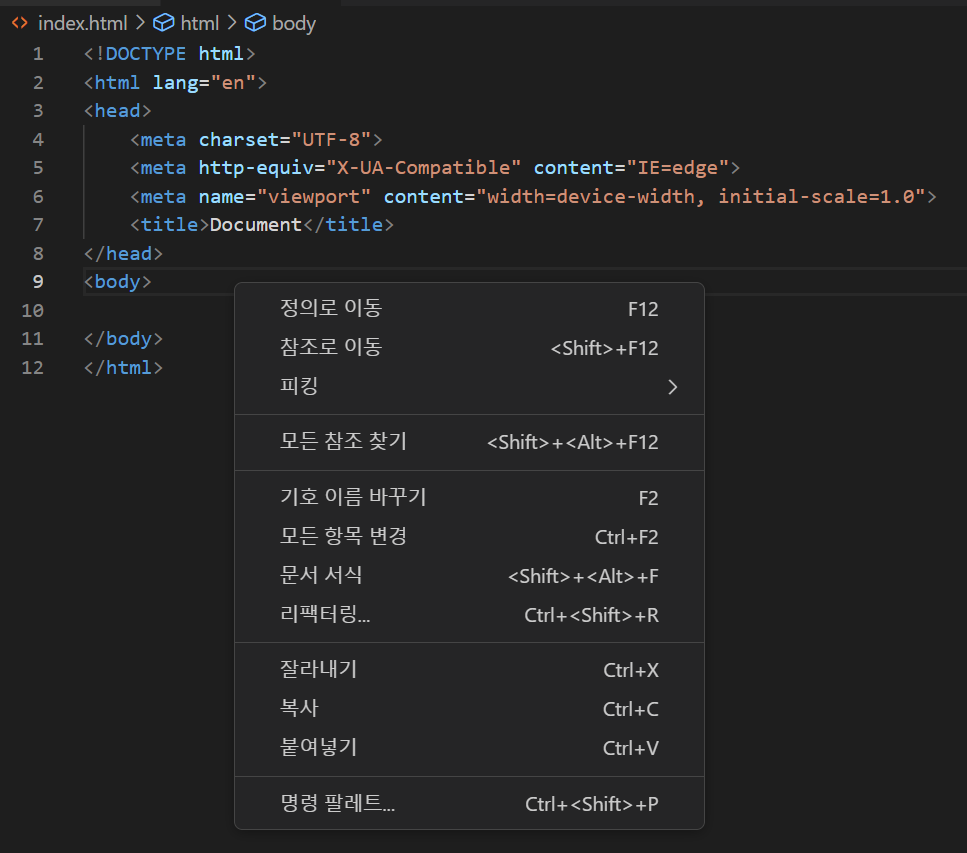This screenshot has width=967, height=853.
Task: Click line number 12 in the gutter
Action: click(33, 368)
